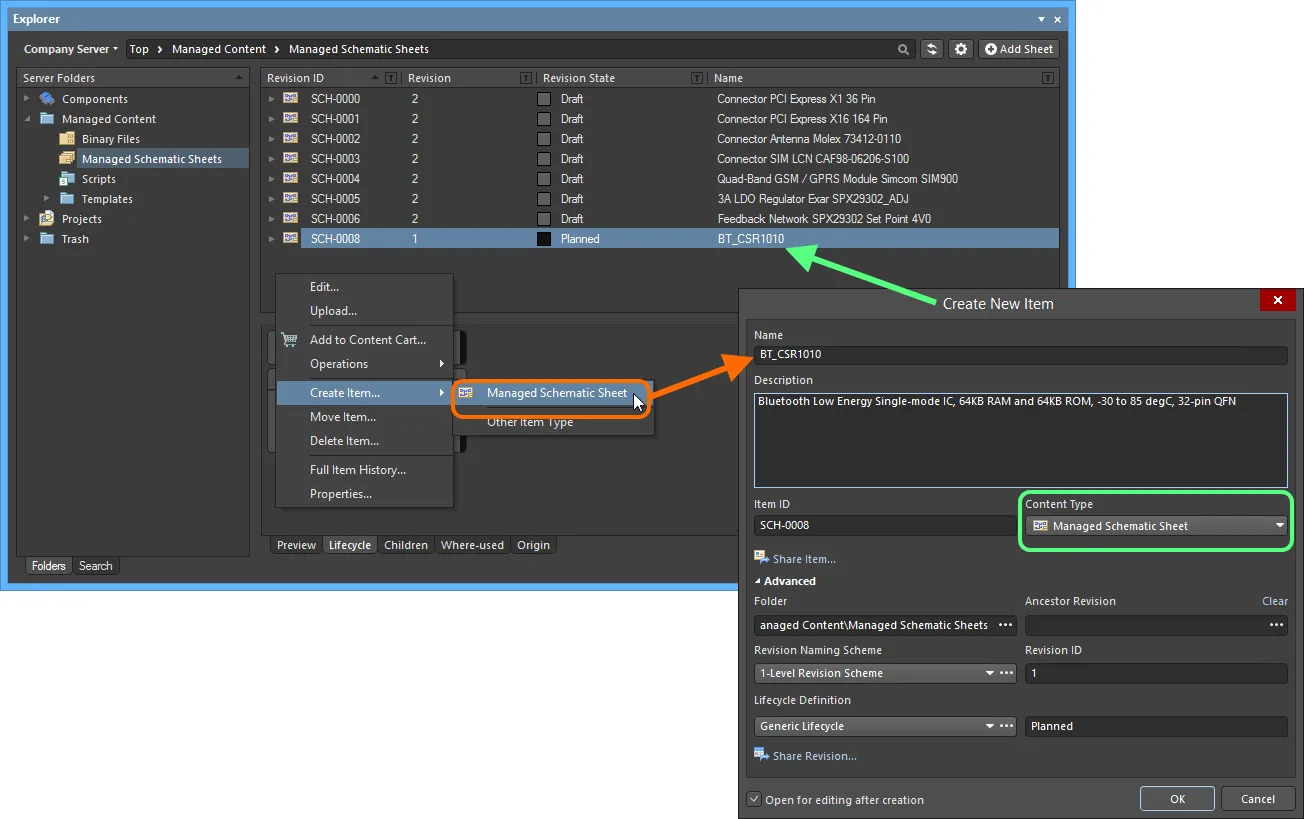Open the Operations submenu
This screenshot has height=819, width=1304.
click(365, 364)
